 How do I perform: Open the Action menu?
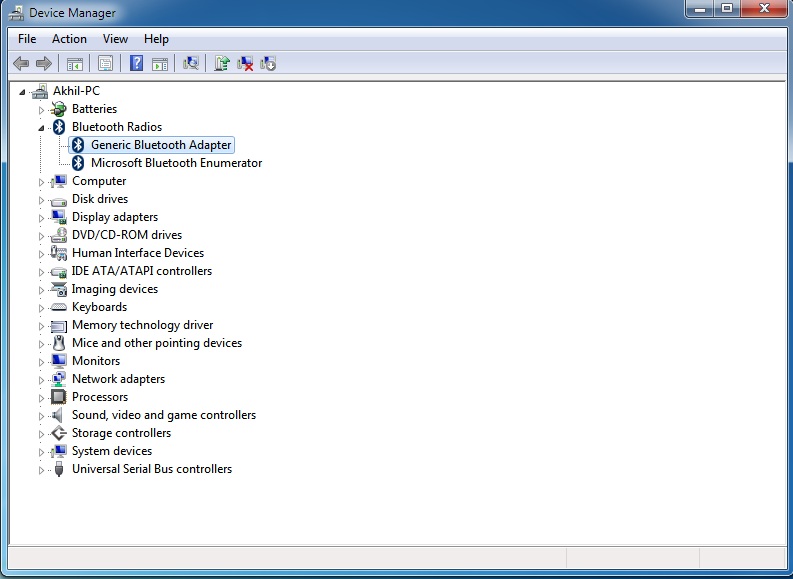pos(69,39)
